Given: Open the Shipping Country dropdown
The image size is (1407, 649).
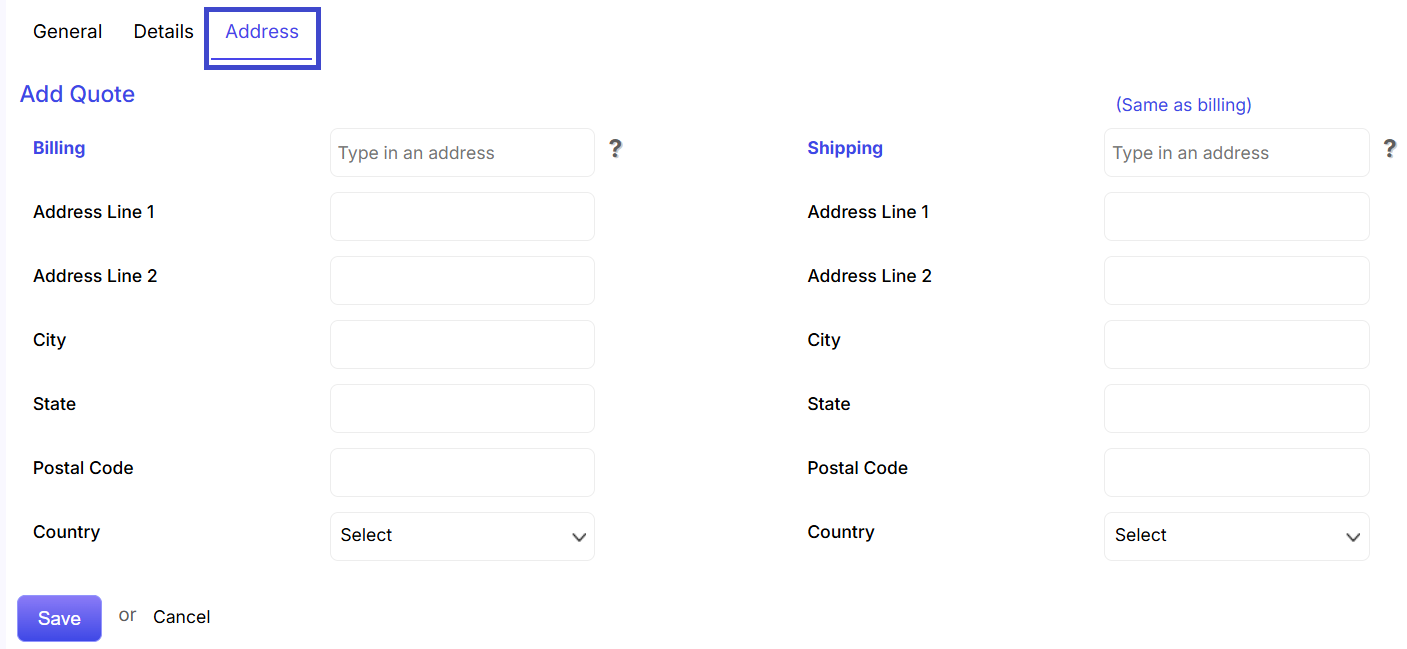Looking at the screenshot, I should (x=1237, y=536).
